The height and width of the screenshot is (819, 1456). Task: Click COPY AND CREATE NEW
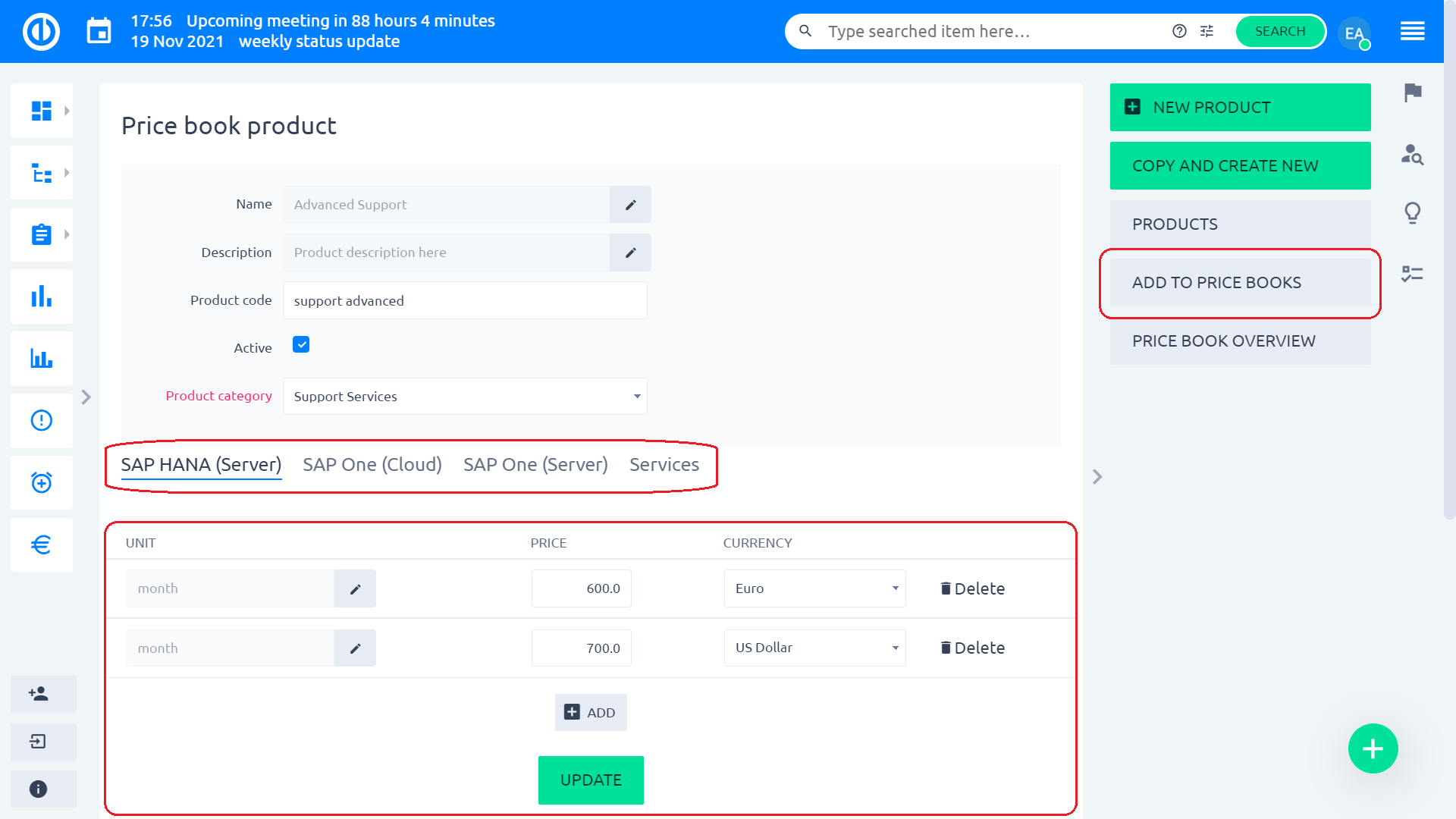[1240, 166]
